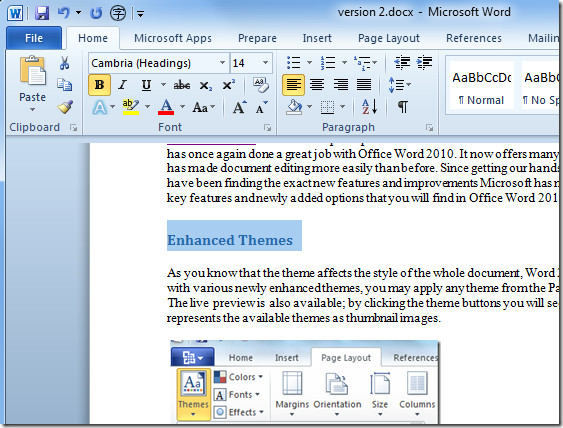The image size is (563, 428).
Task: Open the Change Case Aa dropdown
Action: [204, 107]
